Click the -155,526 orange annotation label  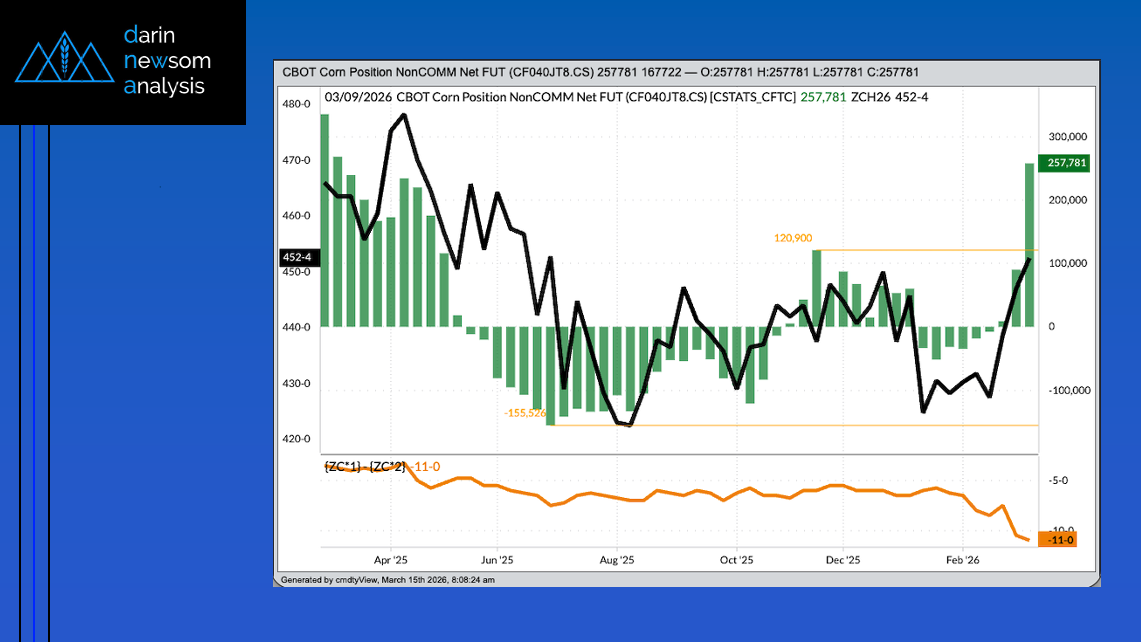tap(525, 412)
